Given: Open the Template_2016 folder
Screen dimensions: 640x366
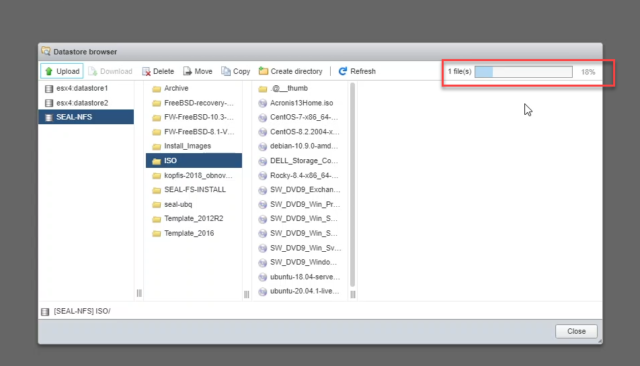Looking at the screenshot, I should [194, 233].
